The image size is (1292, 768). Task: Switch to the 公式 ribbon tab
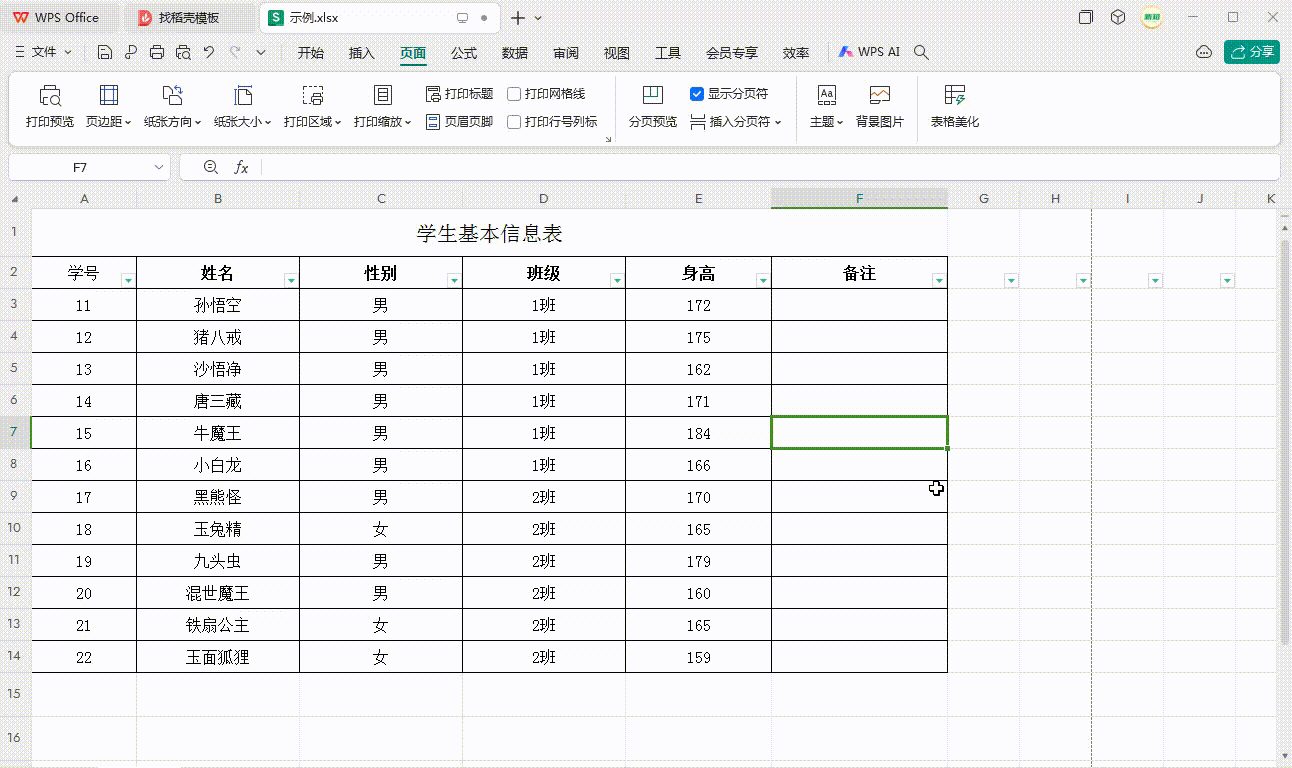464,53
